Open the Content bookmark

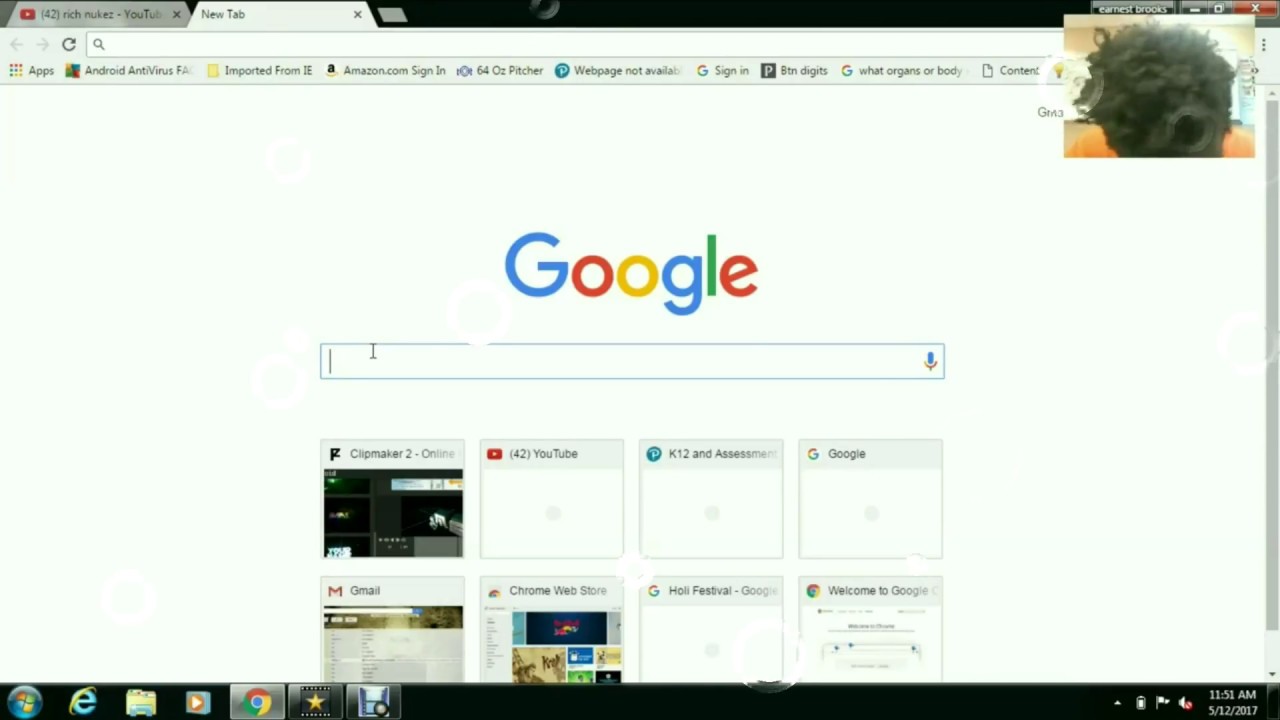1010,70
